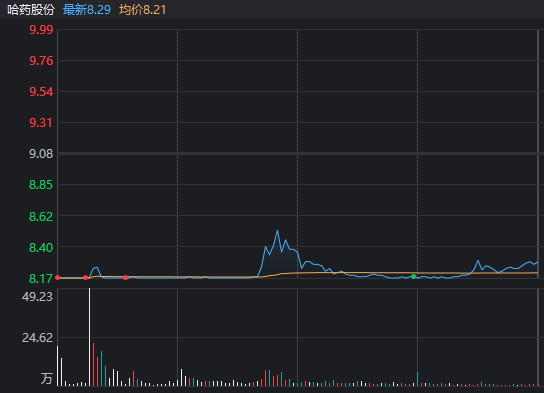Click the 8.85 price axis label
The image size is (544, 393).
coord(41,185)
